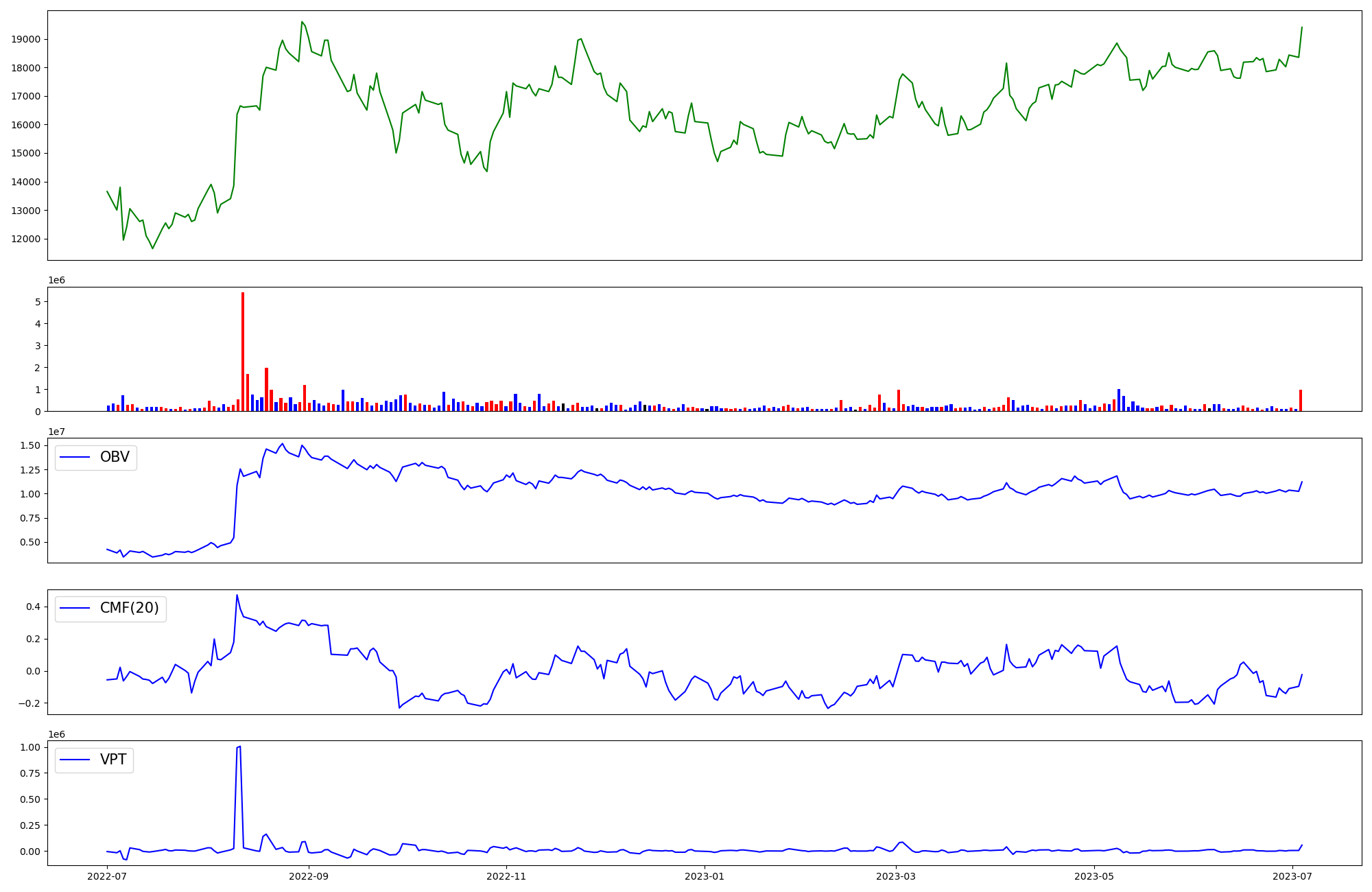The width and height of the screenshot is (1372, 892).
Task: Click the 2023-01 x-axis date label
Action: (x=705, y=876)
